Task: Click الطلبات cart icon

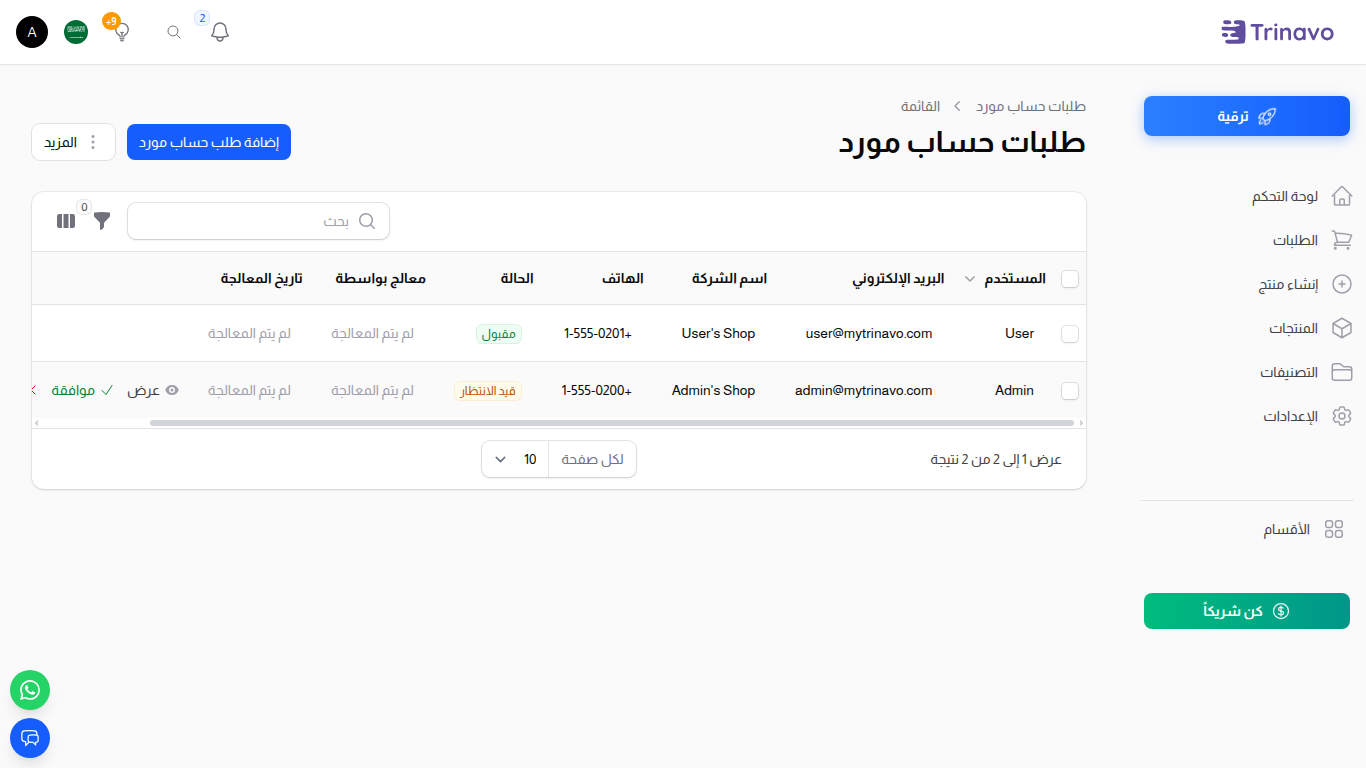Action: [1342, 240]
